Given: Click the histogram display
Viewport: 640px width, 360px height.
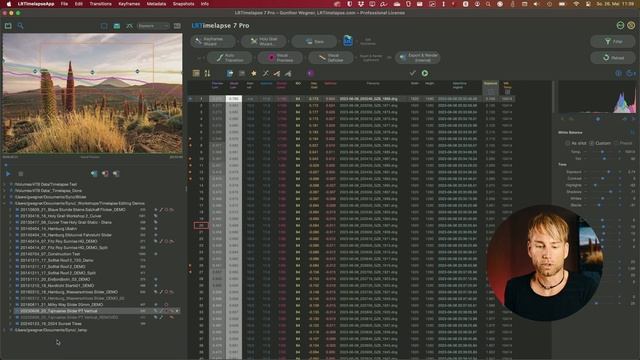Looking at the screenshot, I should [597, 97].
